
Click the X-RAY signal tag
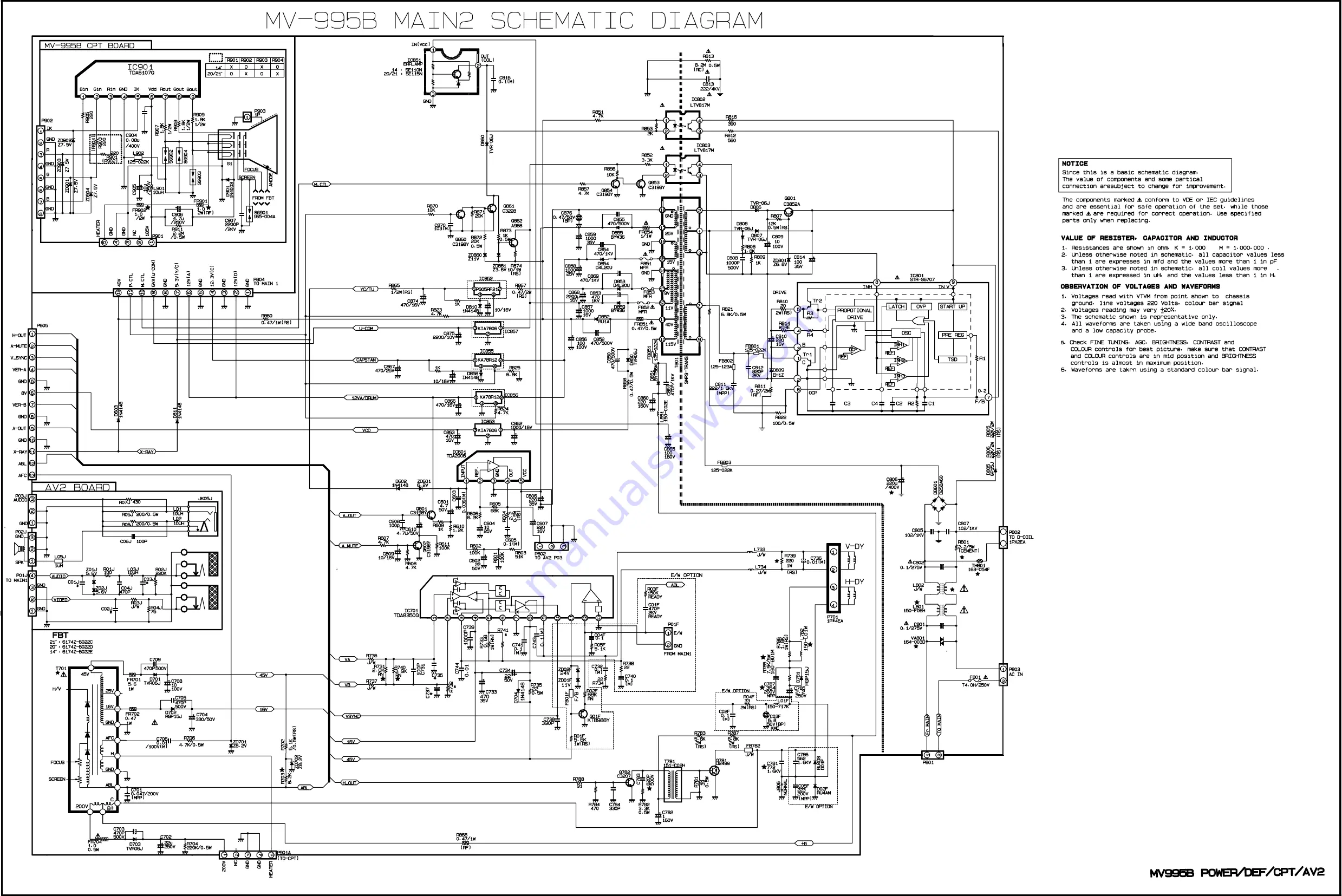click(x=147, y=452)
